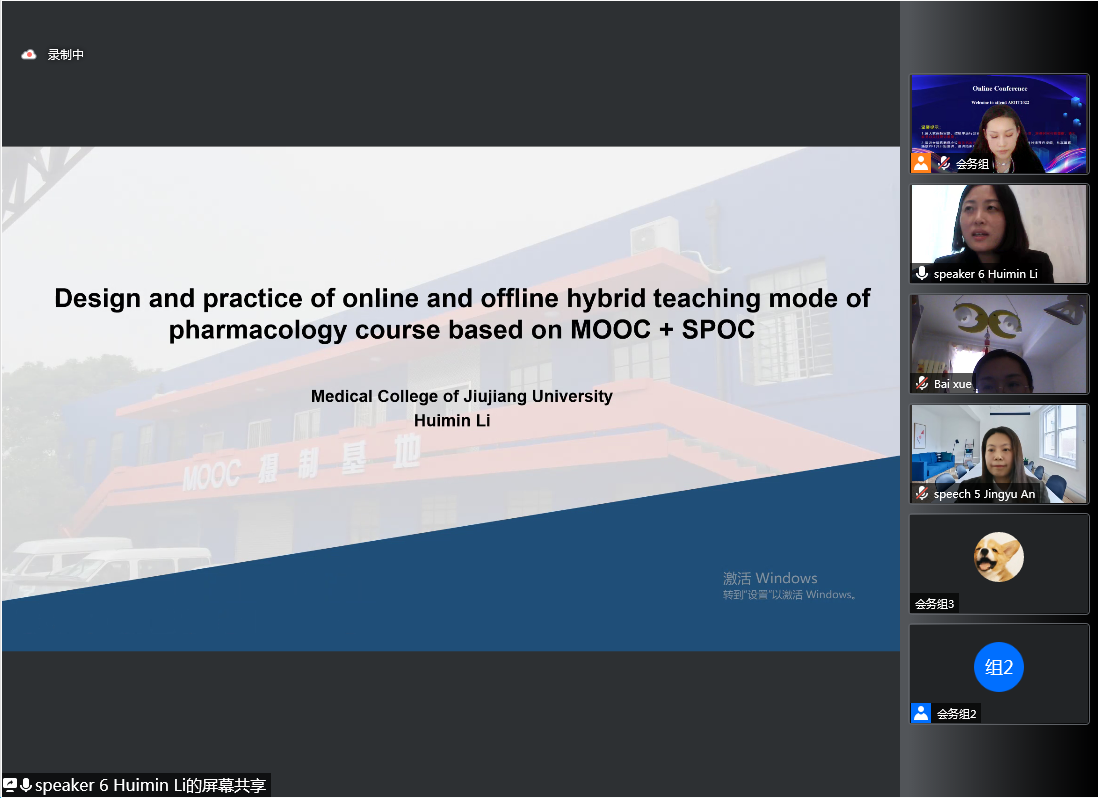Click the speech 5 Jingyu An name label
Screen dimensions: 1098x798
click(984, 494)
